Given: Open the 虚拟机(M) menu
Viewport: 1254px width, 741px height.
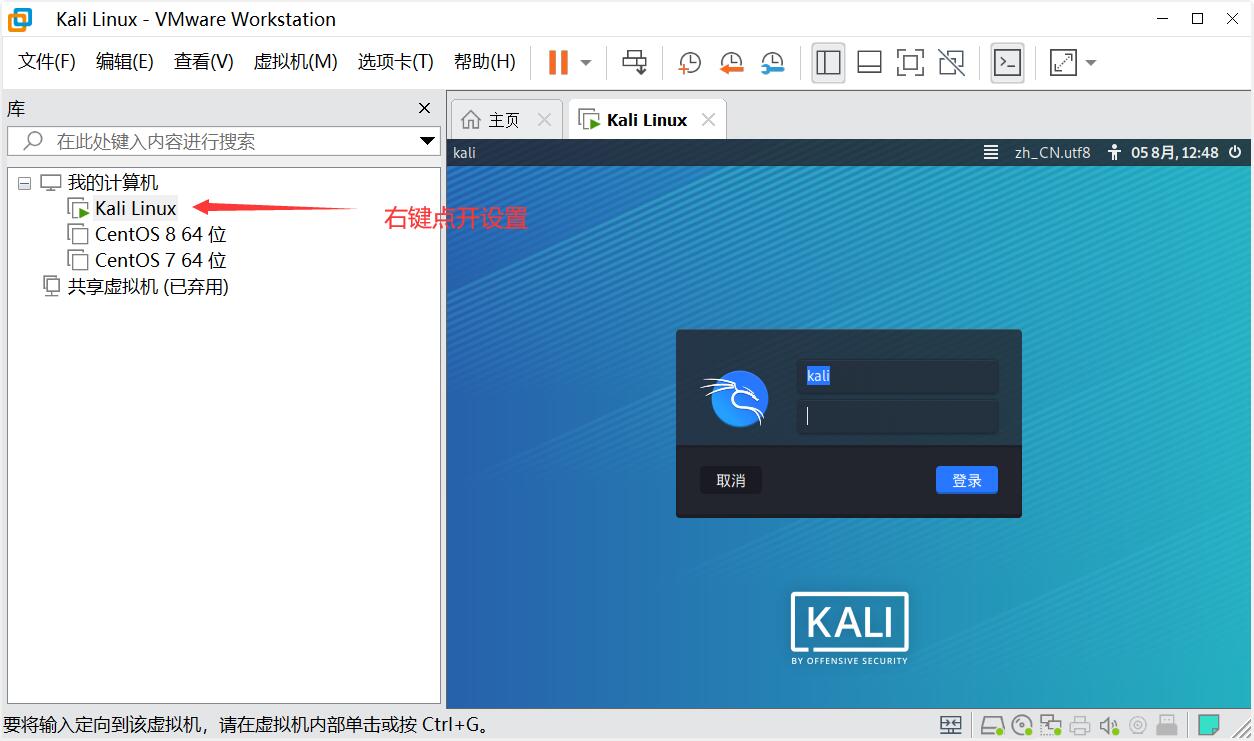Looking at the screenshot, I should click(295, 61).
